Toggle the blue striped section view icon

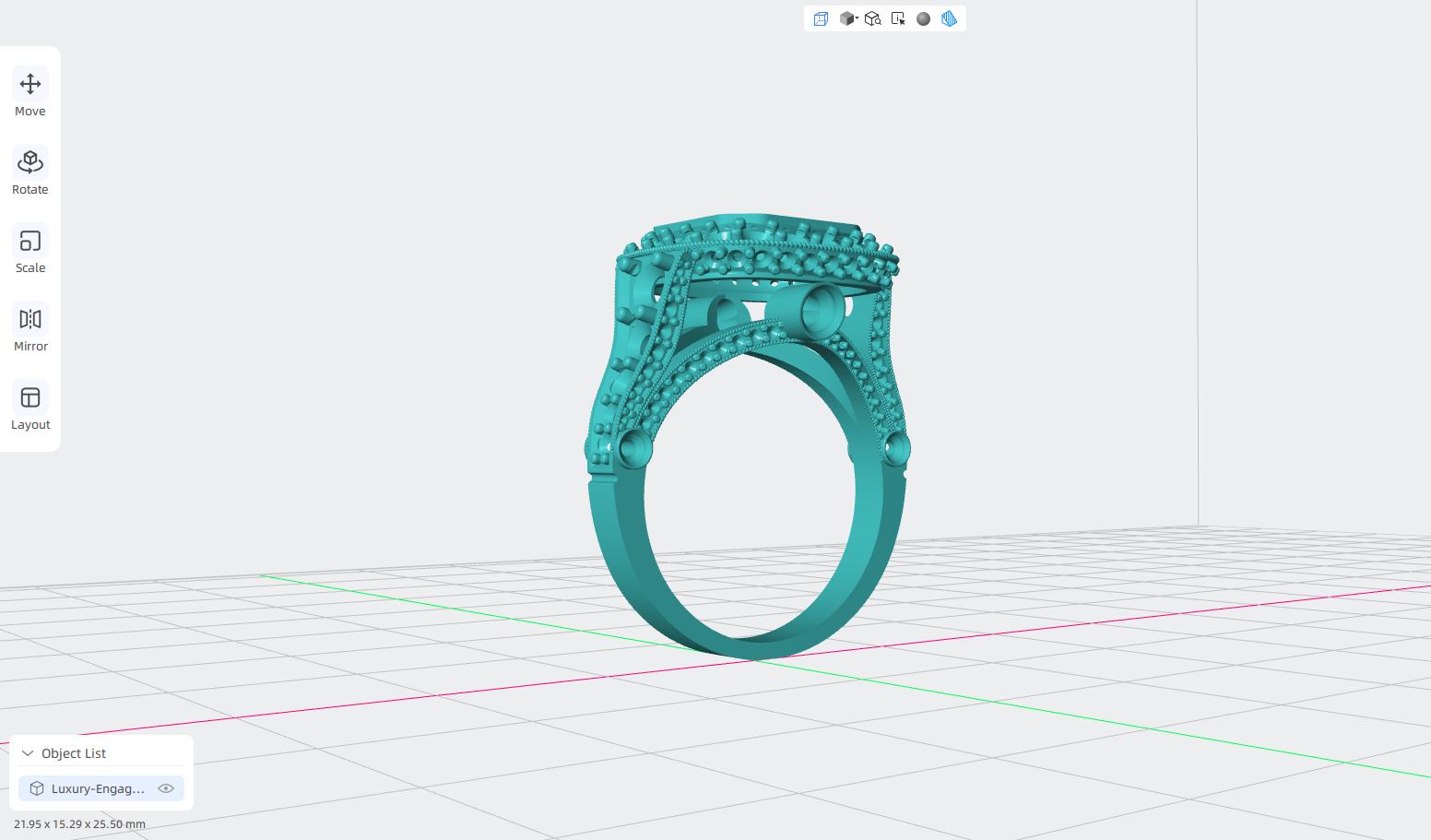point(949,18)
